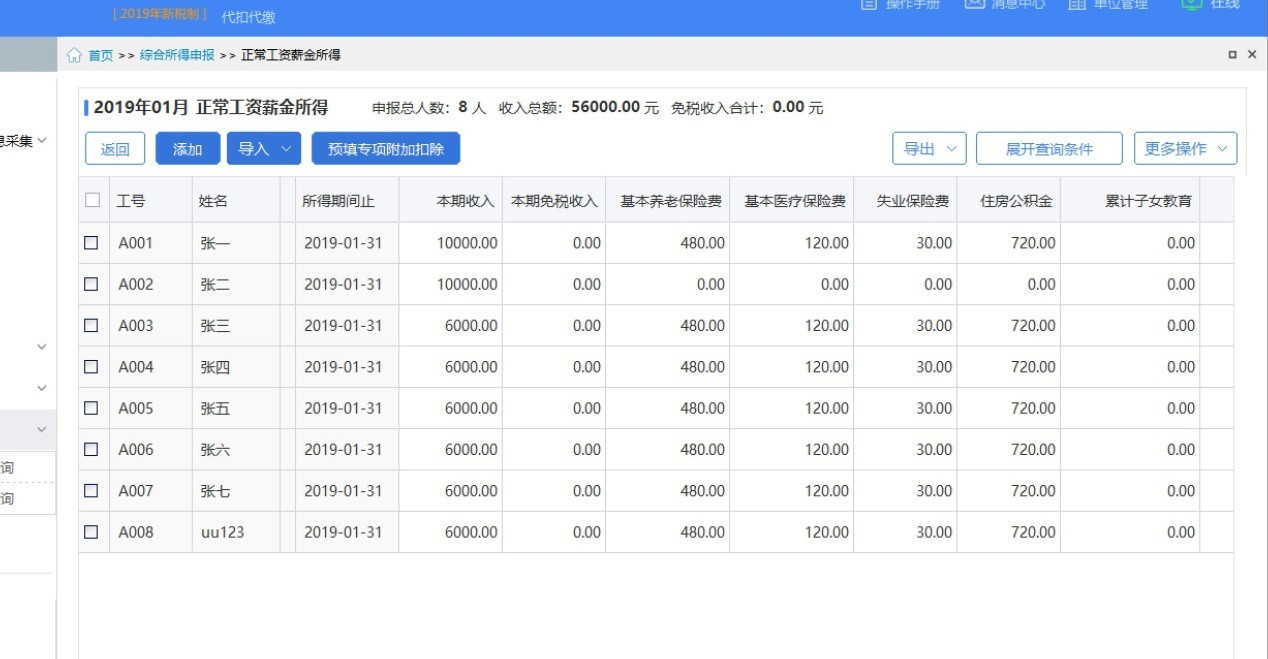Check the row for A004 张四
Image resolution: width=1268 pixels, height=659 pixels.
click(x=91, y=367)
